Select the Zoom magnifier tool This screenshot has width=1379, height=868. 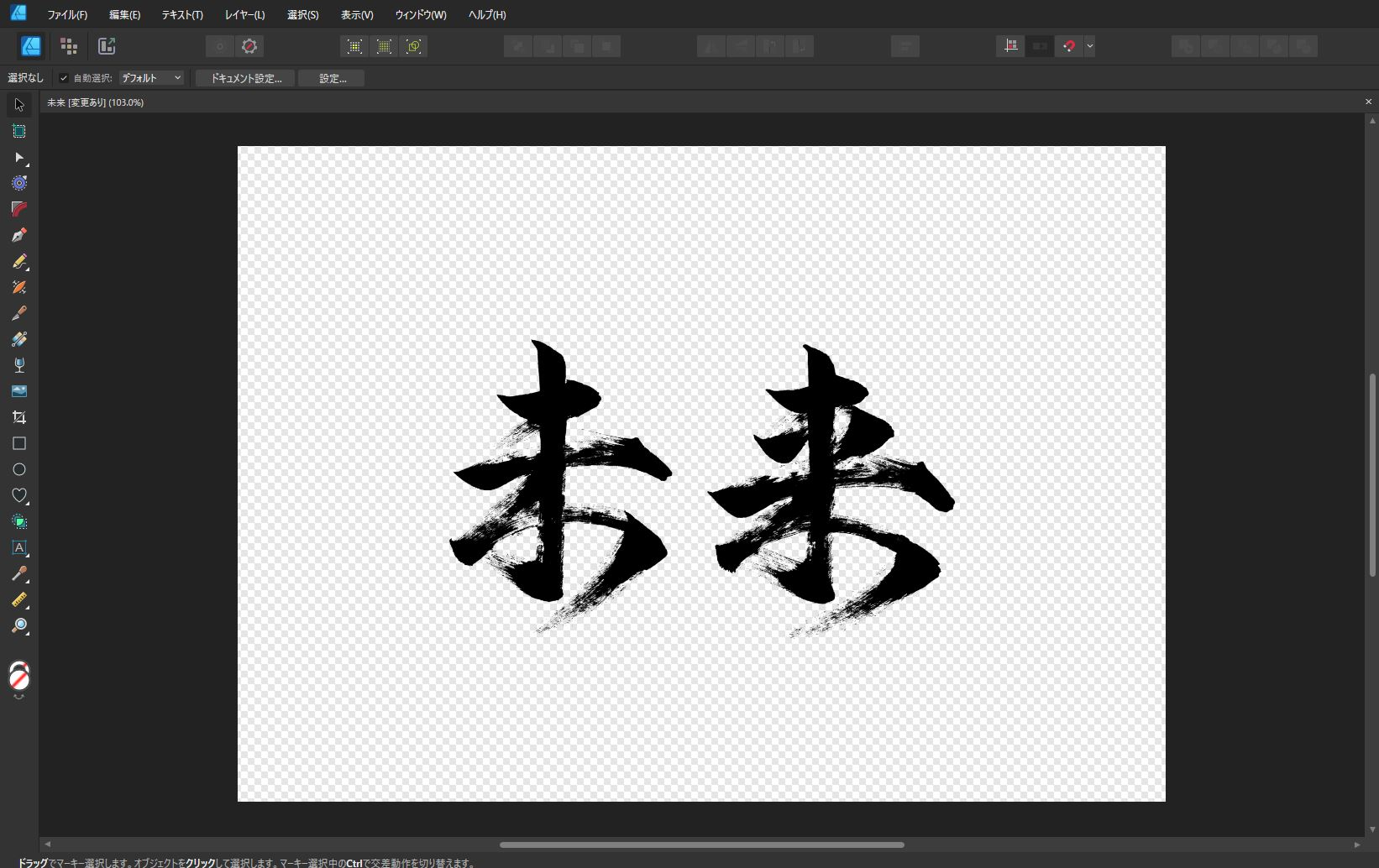click(19, 625)
